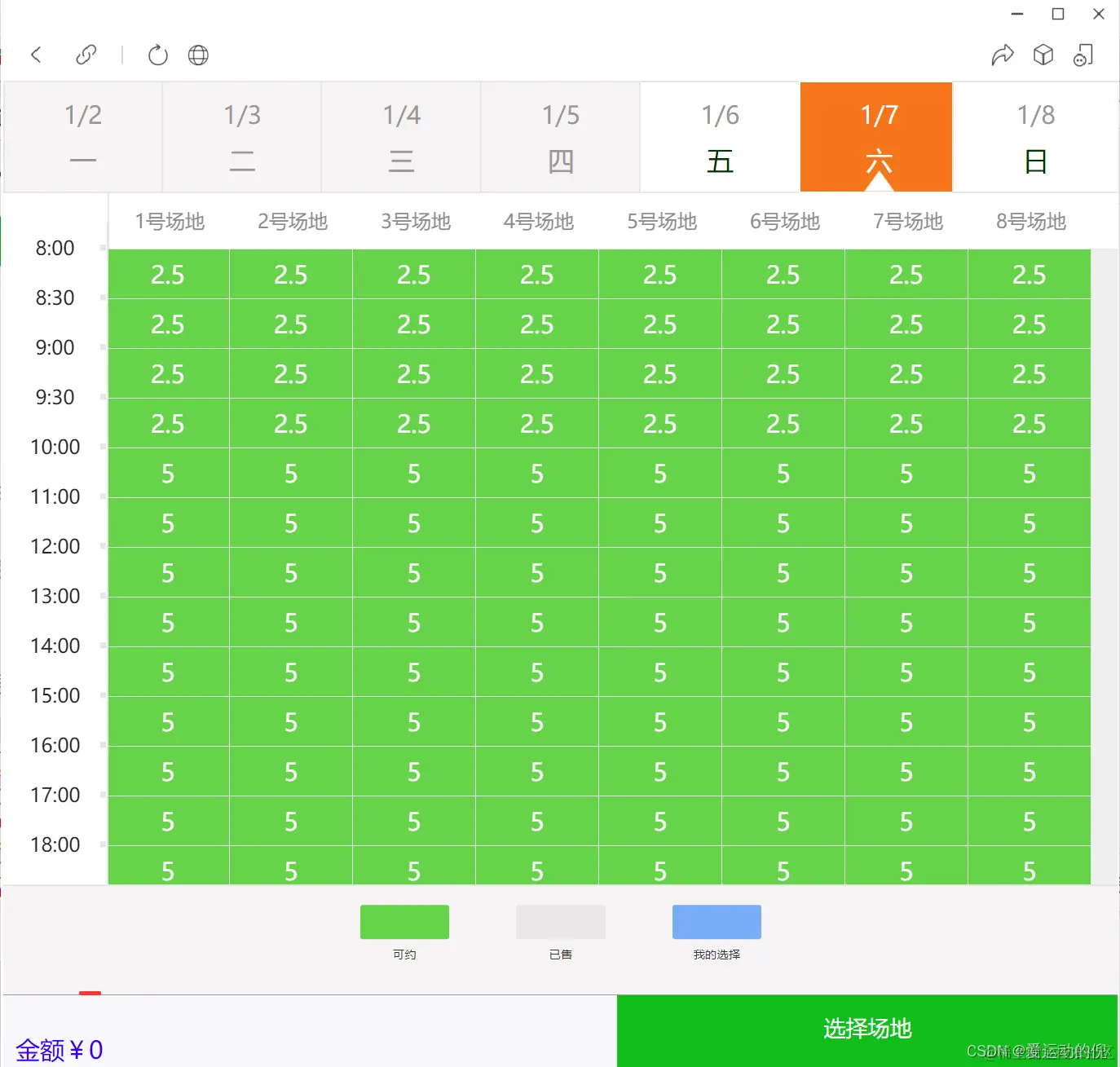Click the green 可约 legend swatch

tap(404, 922)
